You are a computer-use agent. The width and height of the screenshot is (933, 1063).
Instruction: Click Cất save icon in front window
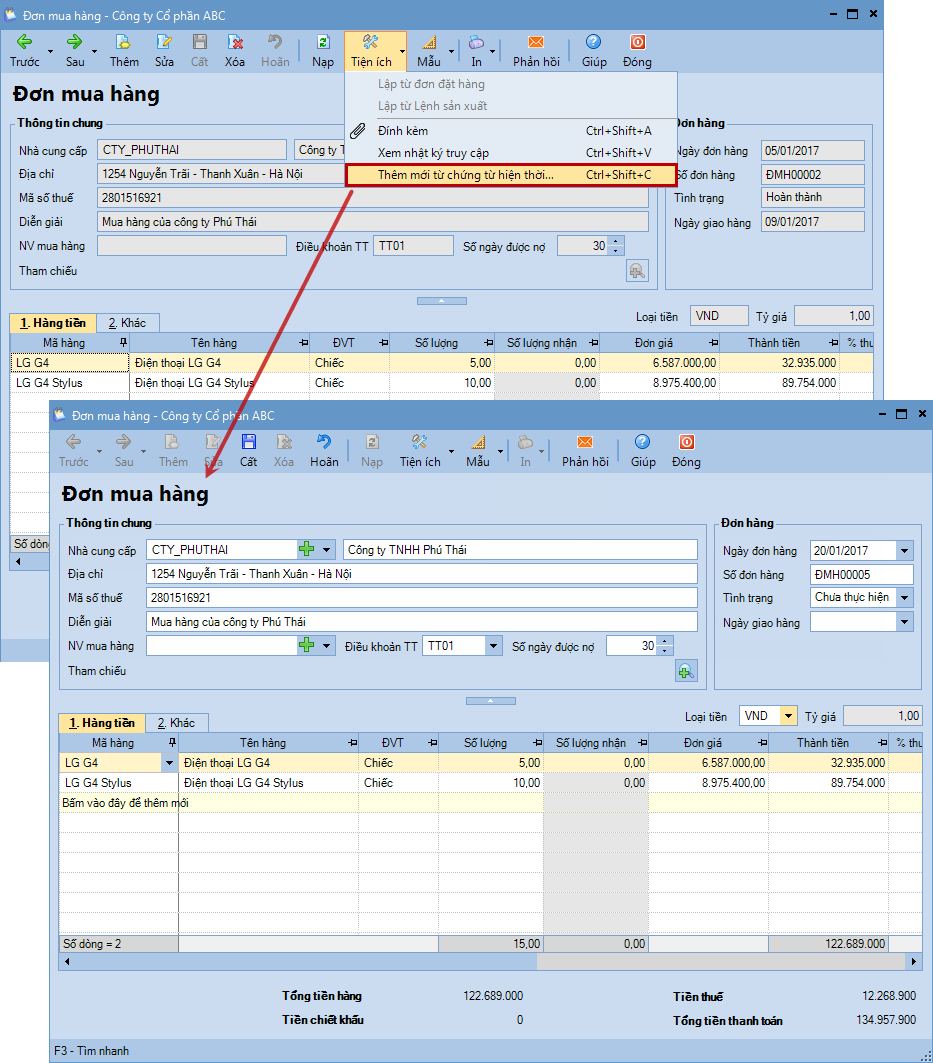pyautogui.click(x=248, y=449)
